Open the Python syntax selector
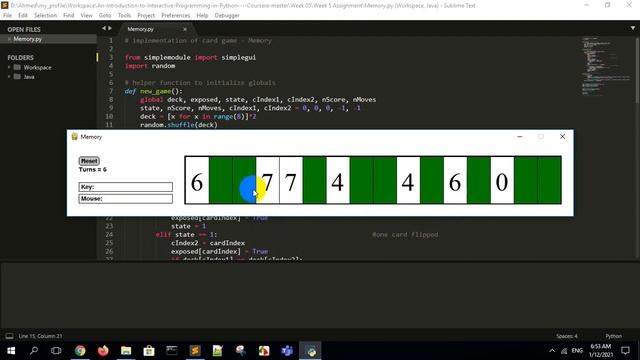Viewport: 640px width, 360px height. click(613, 336)
